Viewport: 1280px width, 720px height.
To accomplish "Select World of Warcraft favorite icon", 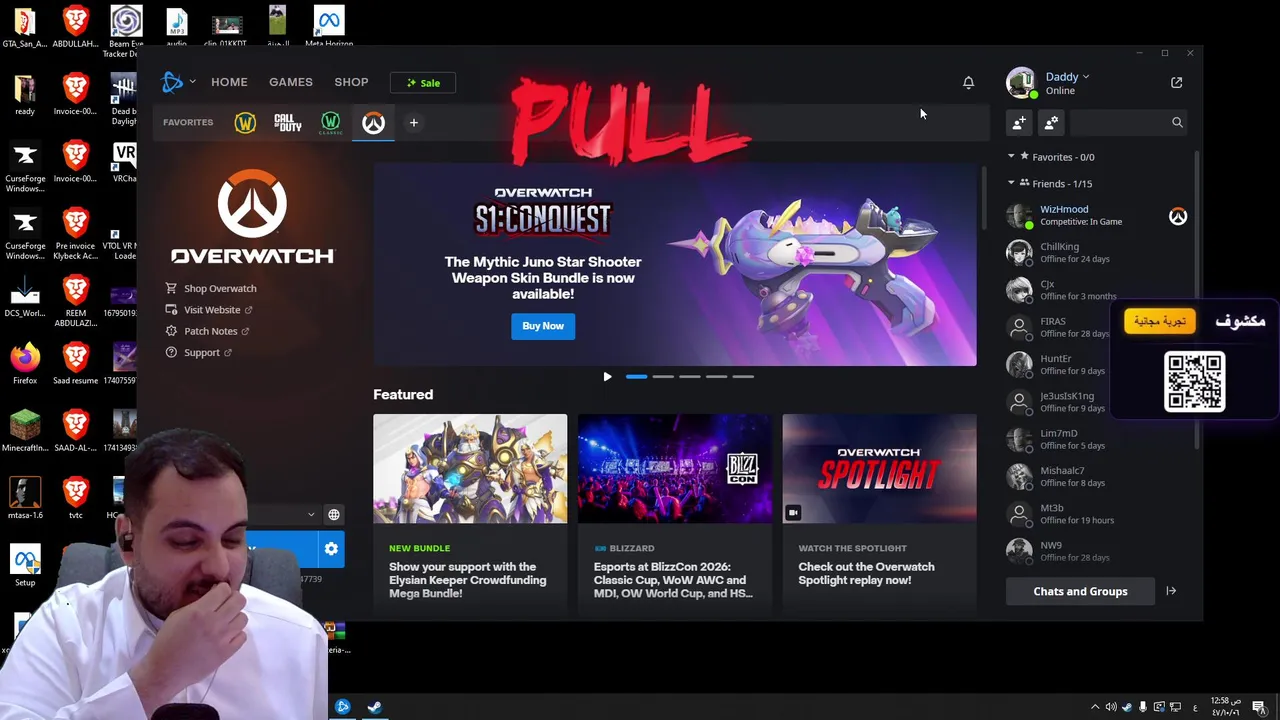I will 245,122.
